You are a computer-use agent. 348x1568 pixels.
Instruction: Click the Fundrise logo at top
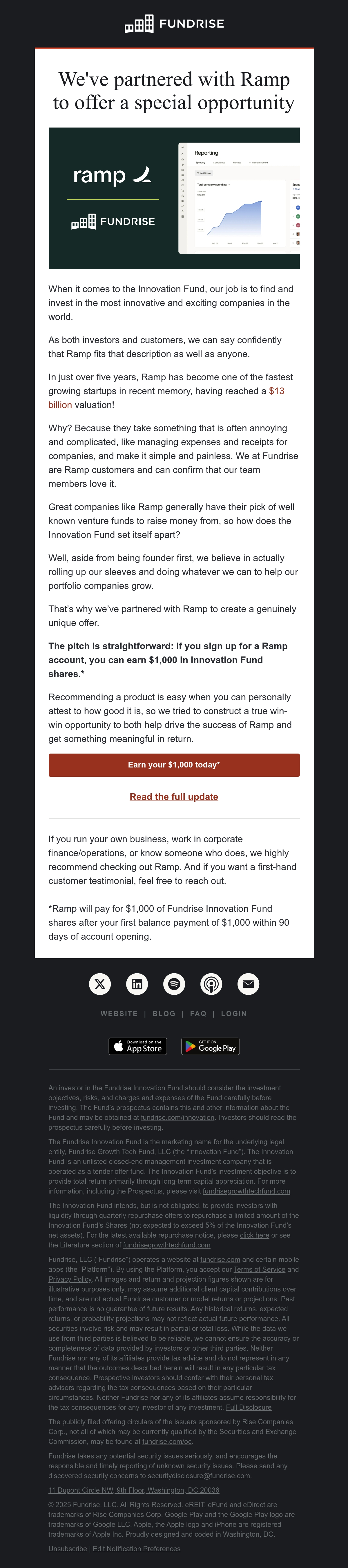174,24
